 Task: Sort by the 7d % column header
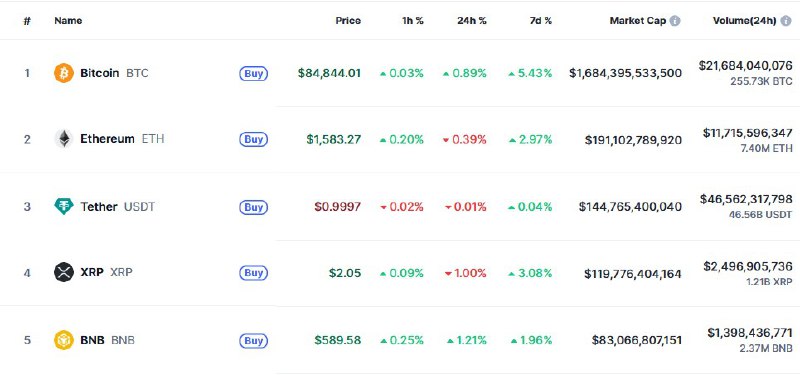(x=540, y=21)
